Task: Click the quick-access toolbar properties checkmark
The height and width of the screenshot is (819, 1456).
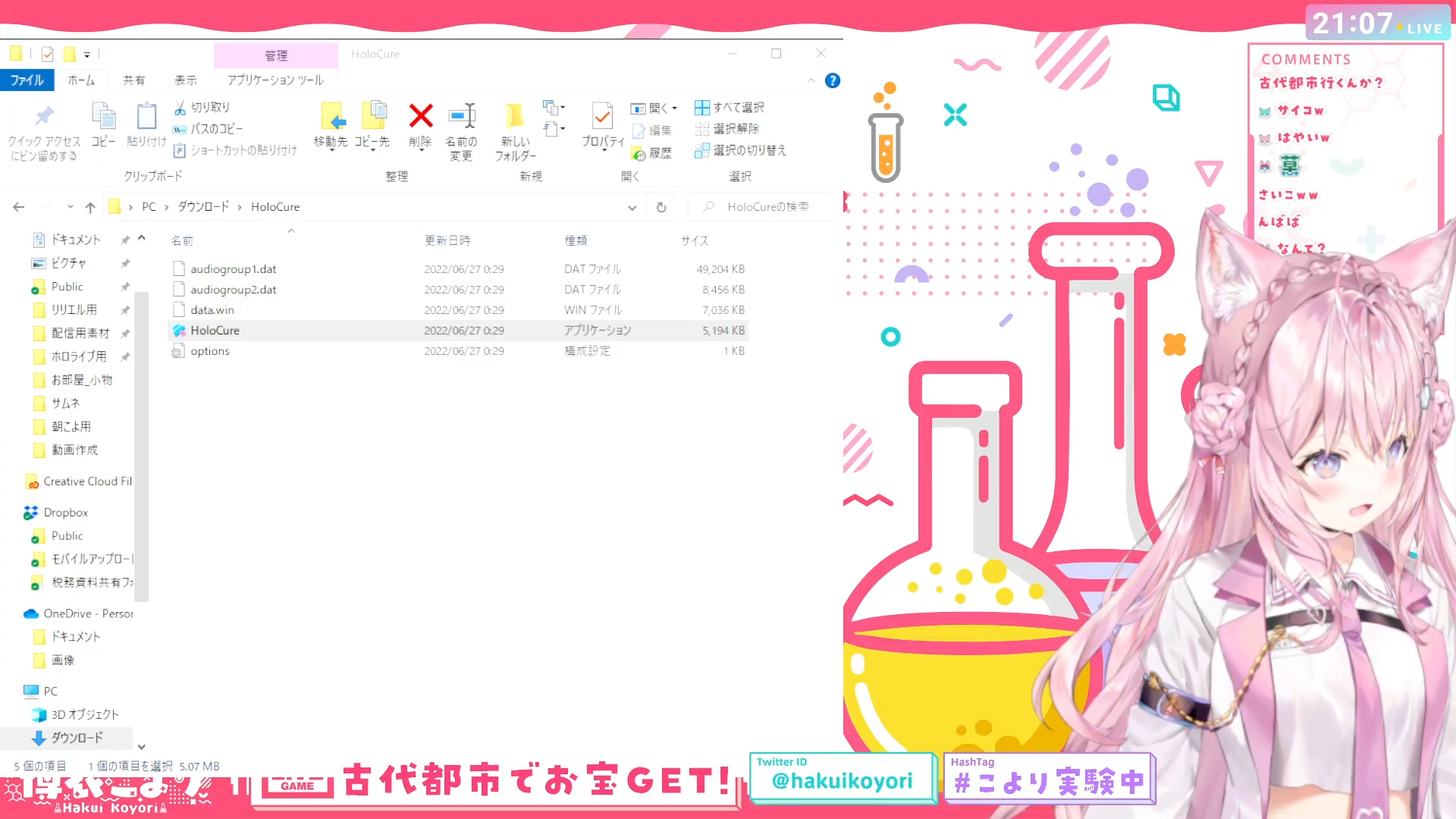Action: (x=48, y=54)
